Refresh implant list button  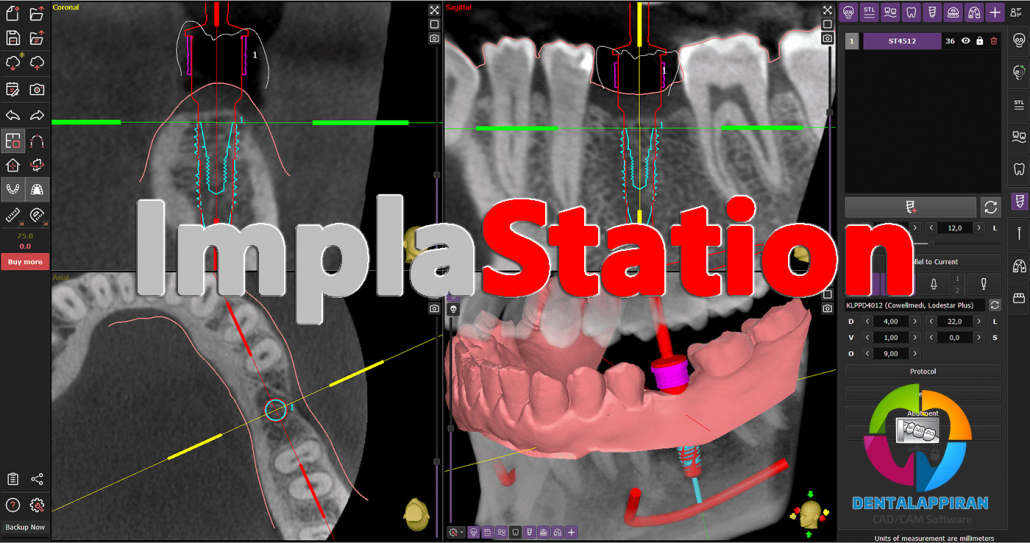pos(991,207)
